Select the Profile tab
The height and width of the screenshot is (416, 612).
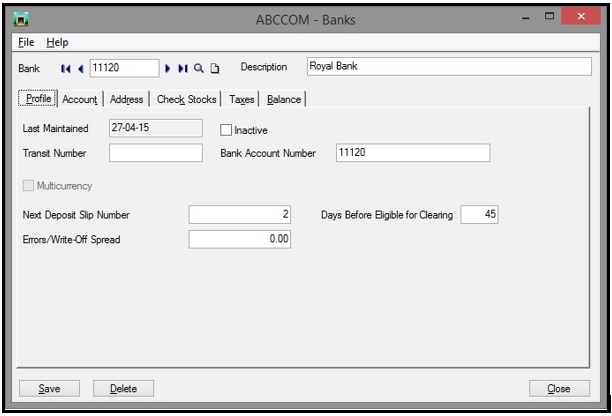pyautogui.click(x=38, y=98)
